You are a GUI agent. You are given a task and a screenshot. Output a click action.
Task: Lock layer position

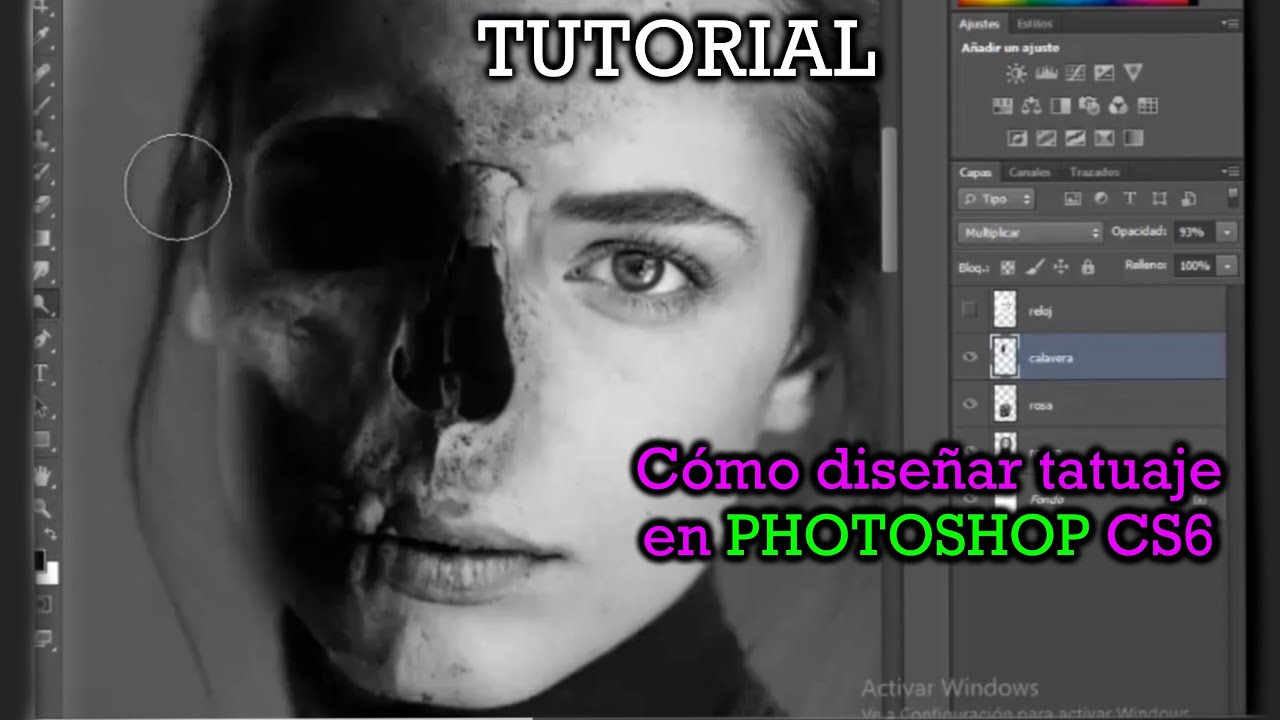(x=1061, y=267)
